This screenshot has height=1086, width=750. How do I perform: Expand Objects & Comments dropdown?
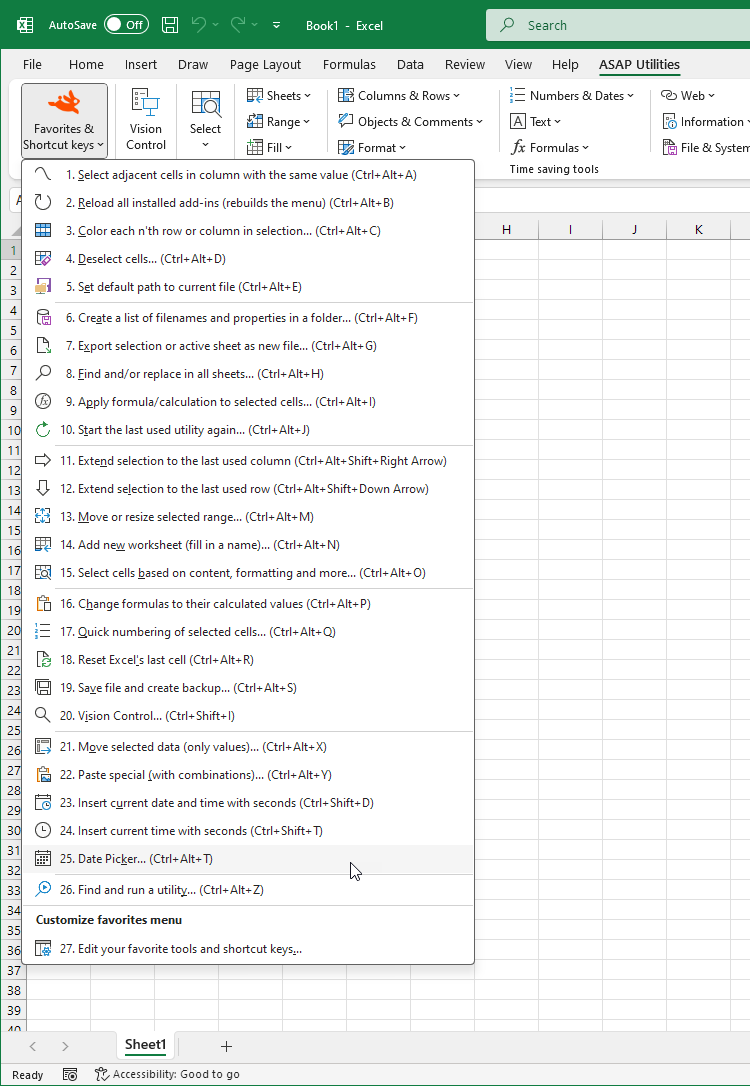410,122
